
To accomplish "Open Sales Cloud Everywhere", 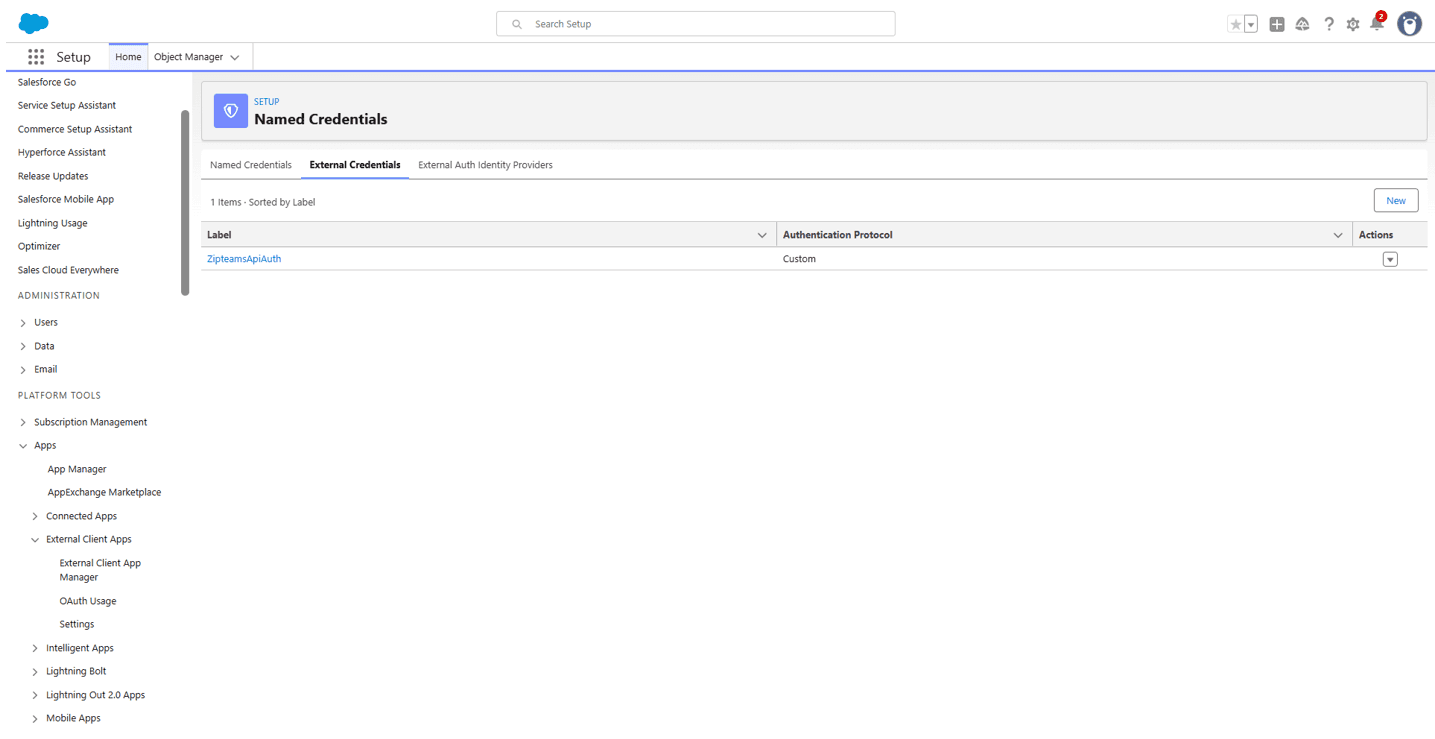I will 68,270.
